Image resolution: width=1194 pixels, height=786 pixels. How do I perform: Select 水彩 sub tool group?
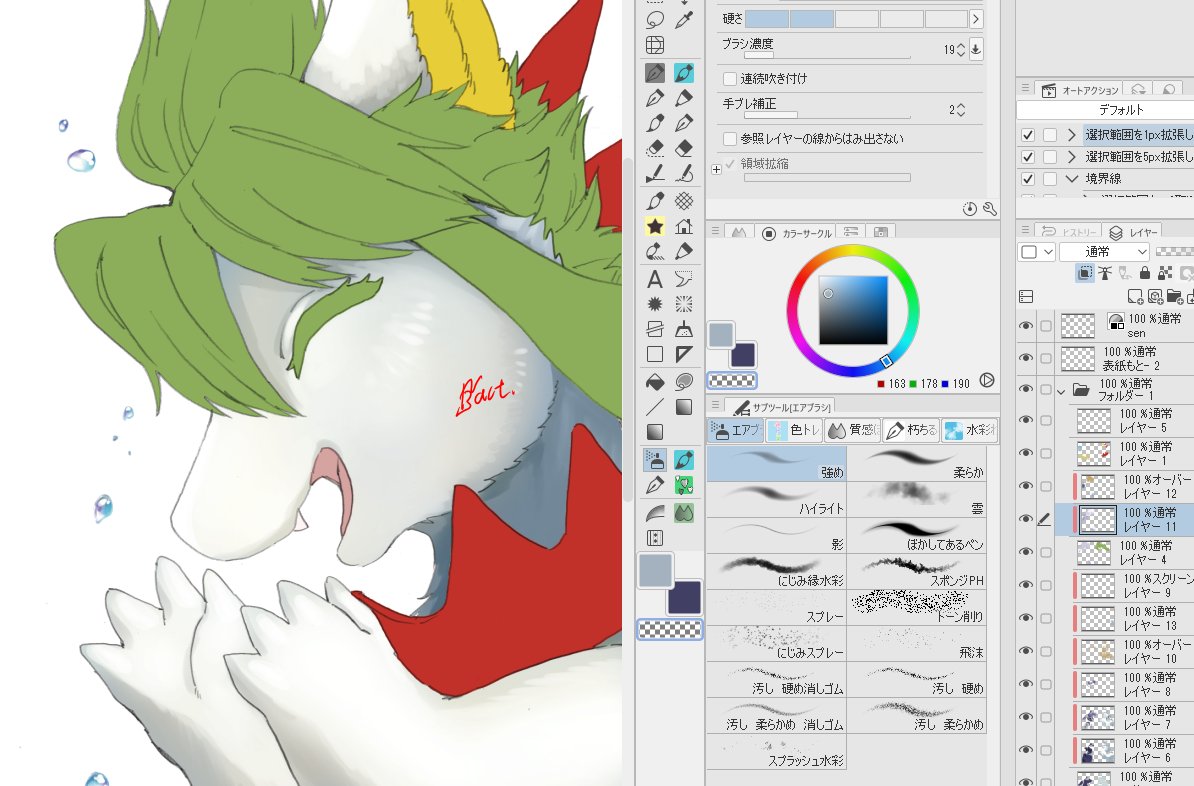970,430
